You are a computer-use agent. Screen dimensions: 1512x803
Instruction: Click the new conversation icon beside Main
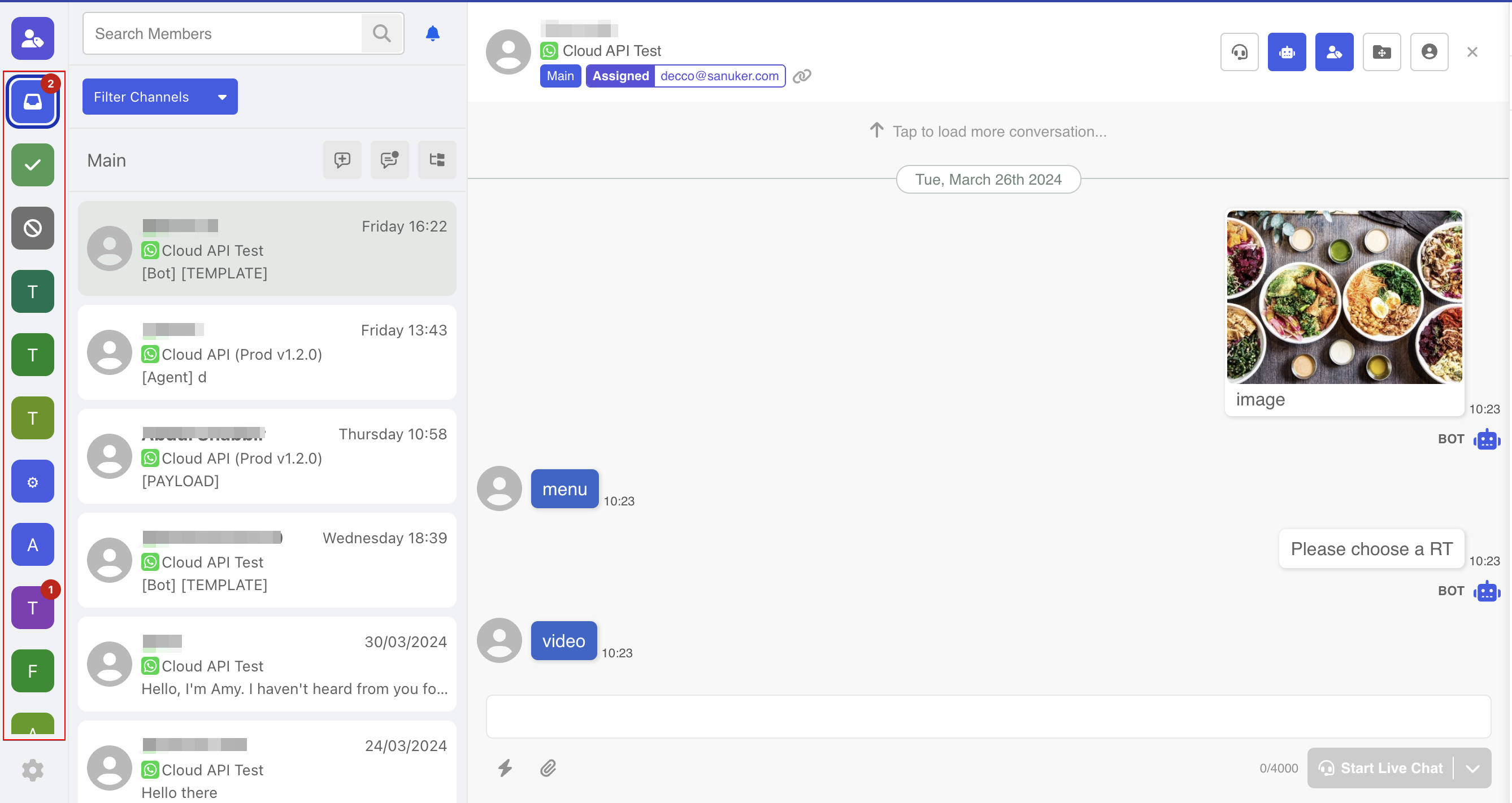342,160
